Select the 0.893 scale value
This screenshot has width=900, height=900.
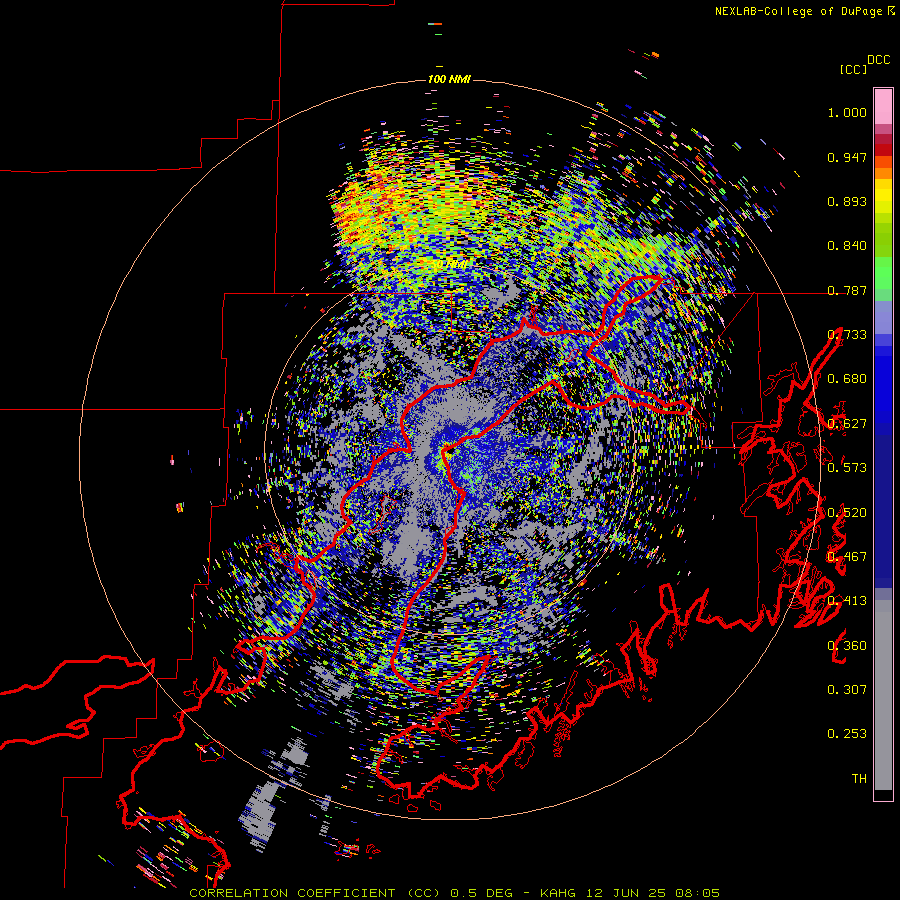coord(847,201)
